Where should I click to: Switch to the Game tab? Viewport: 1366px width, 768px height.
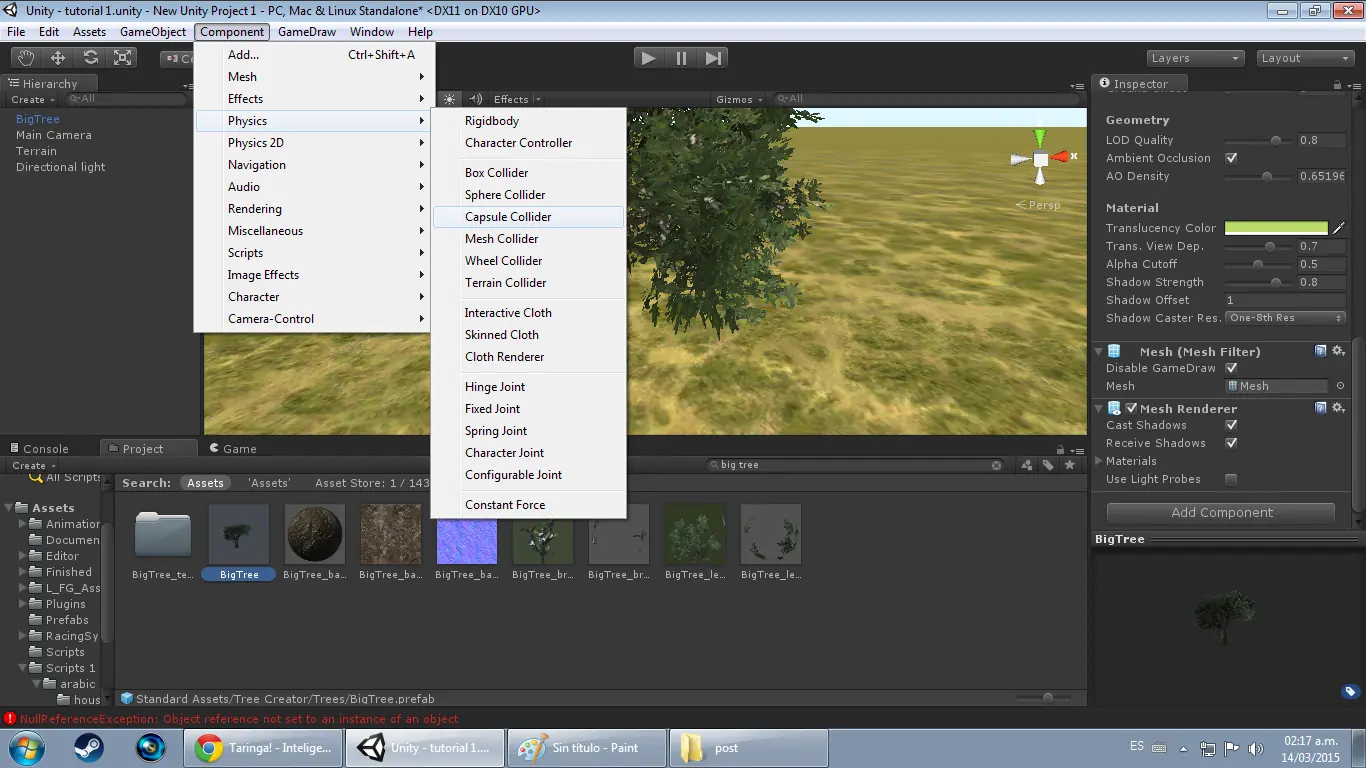click(231, 449)
